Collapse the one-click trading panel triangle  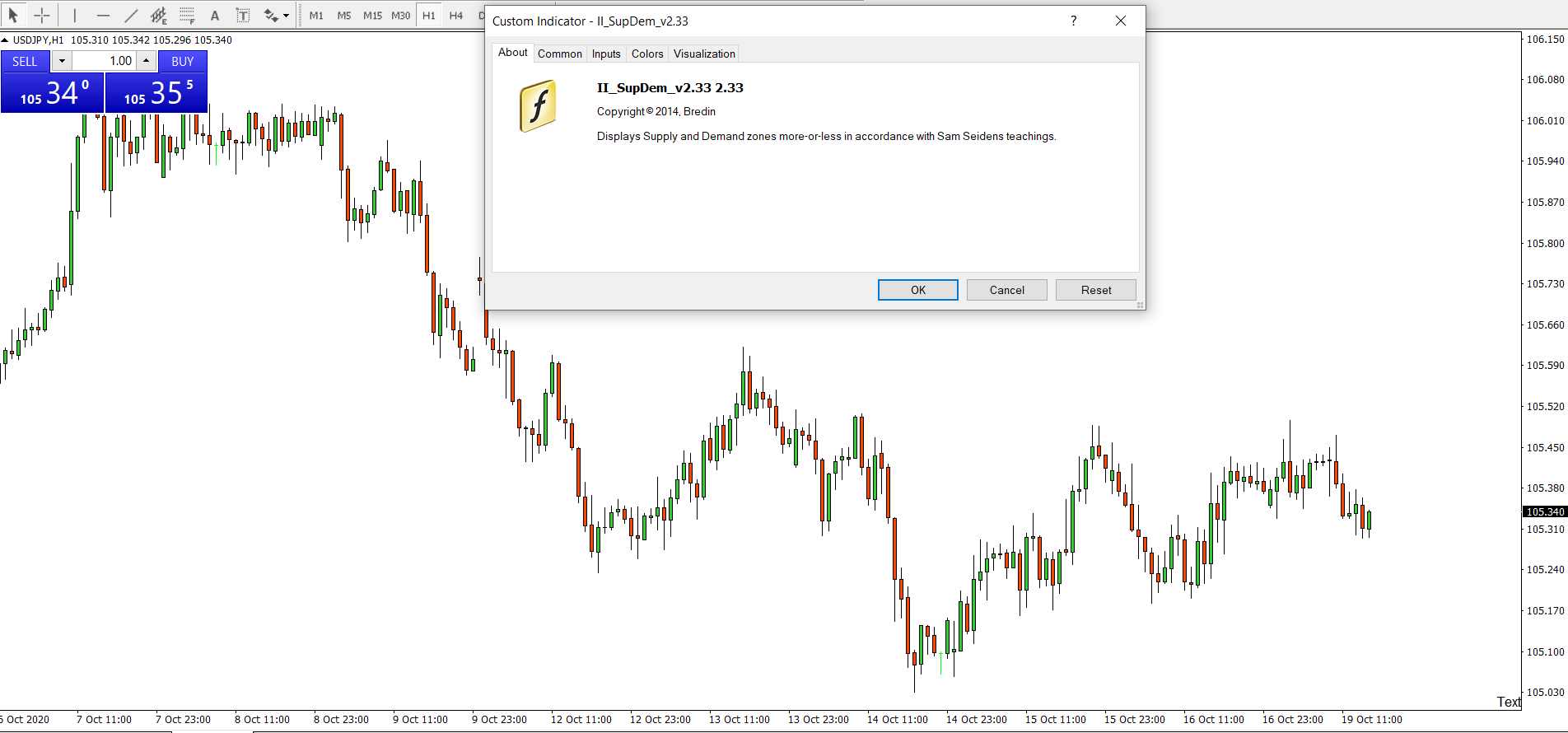coord(5,40)
